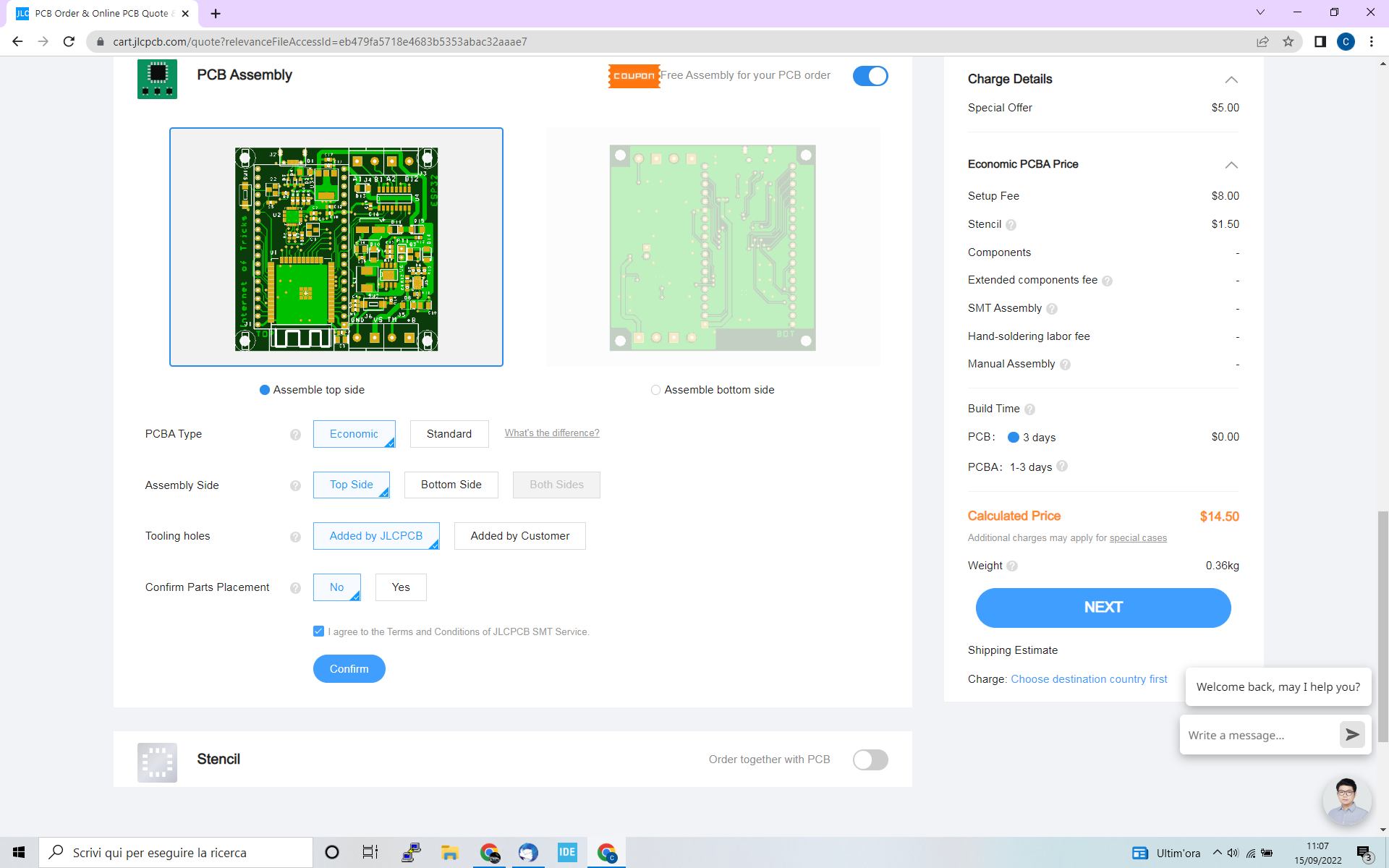
Task: Click help icon next to PCBA Type
Action: (295, 435)
